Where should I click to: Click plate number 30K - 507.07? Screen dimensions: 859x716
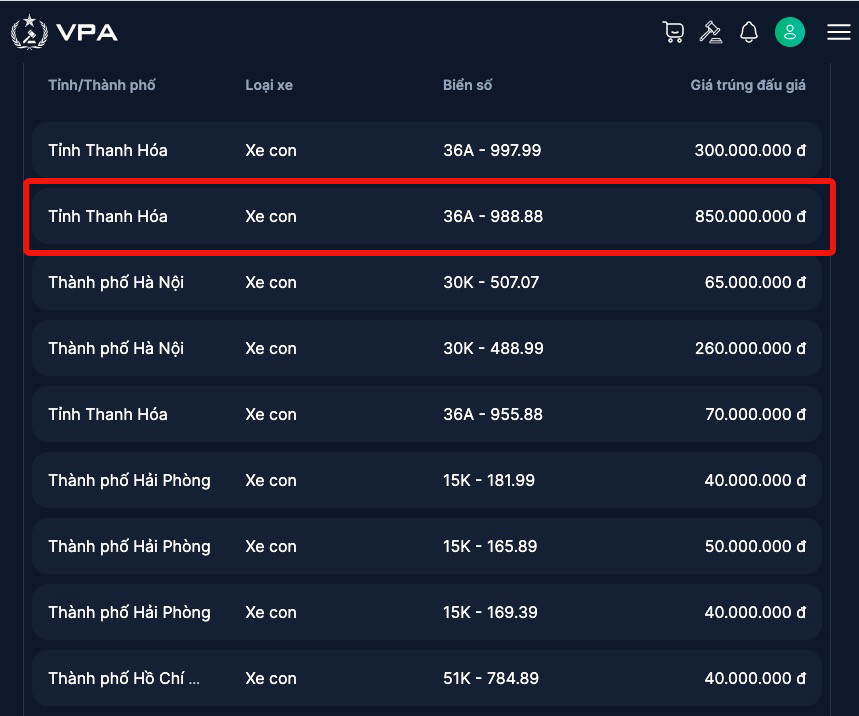pyautogui.click(x=491, y=283)
